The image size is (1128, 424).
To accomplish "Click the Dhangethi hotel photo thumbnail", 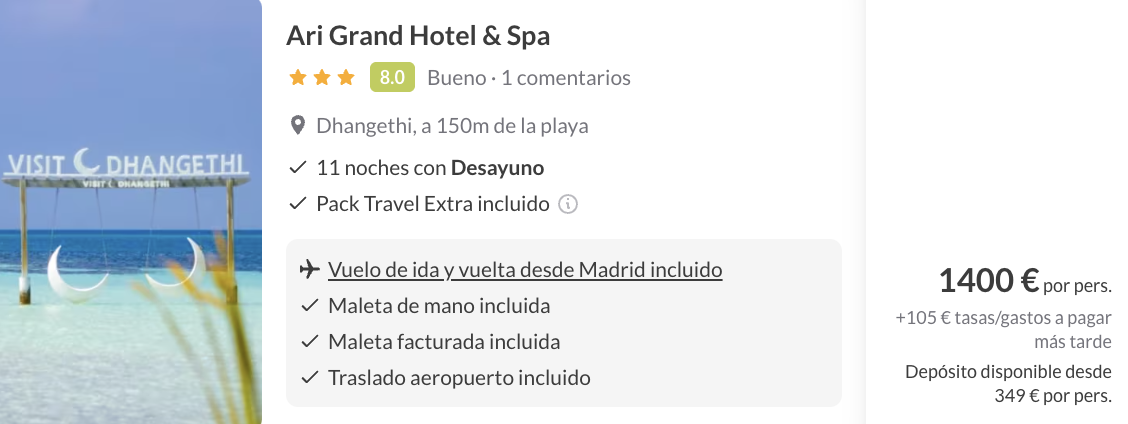I will click(130, 212).
